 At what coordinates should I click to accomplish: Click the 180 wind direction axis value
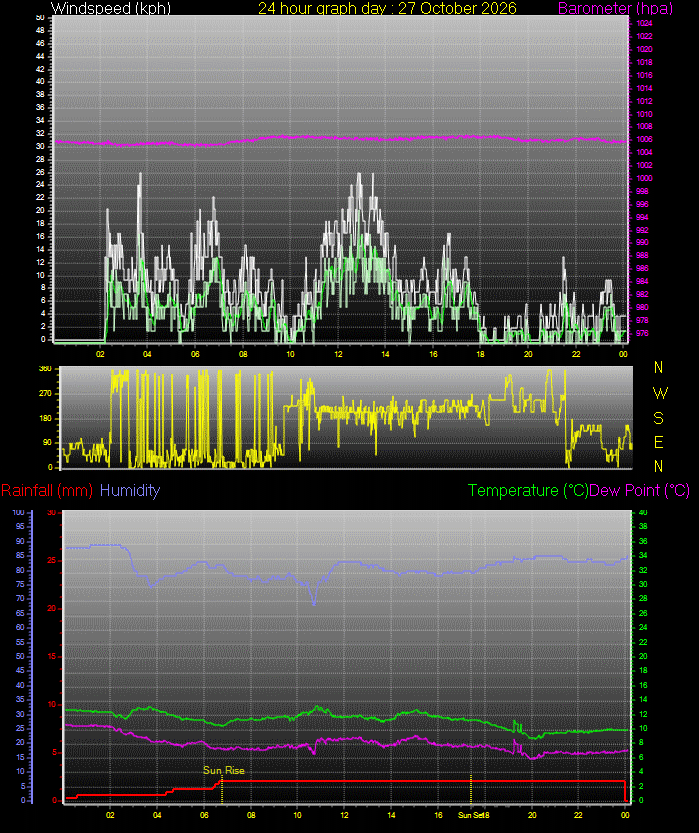click(46, 418)
